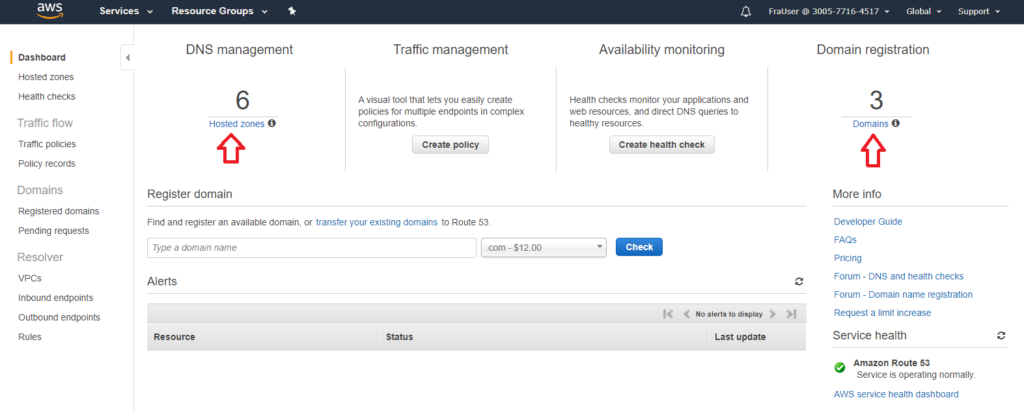Click the Create health check button
Viewport: 1024px width, 413px height.
pyautogui.click(x=661, y=145)
